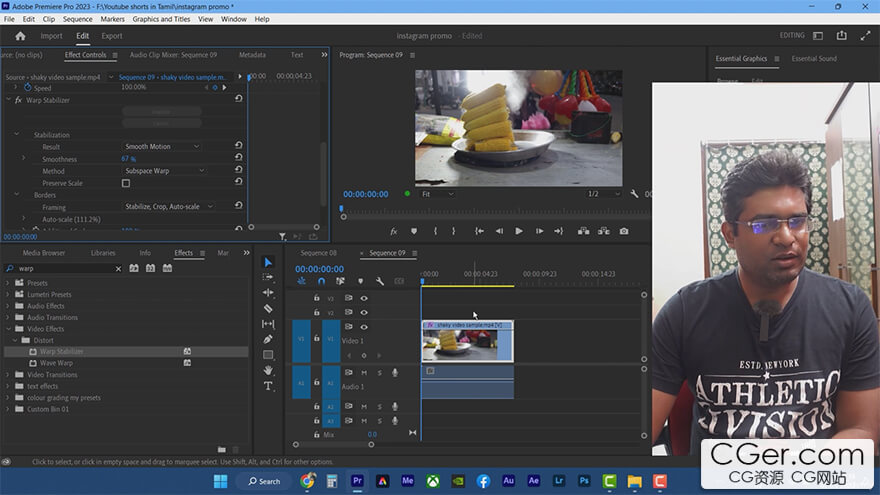Click the Play button in Program monitor
The image size is (880, 495).
pos(519,231)
